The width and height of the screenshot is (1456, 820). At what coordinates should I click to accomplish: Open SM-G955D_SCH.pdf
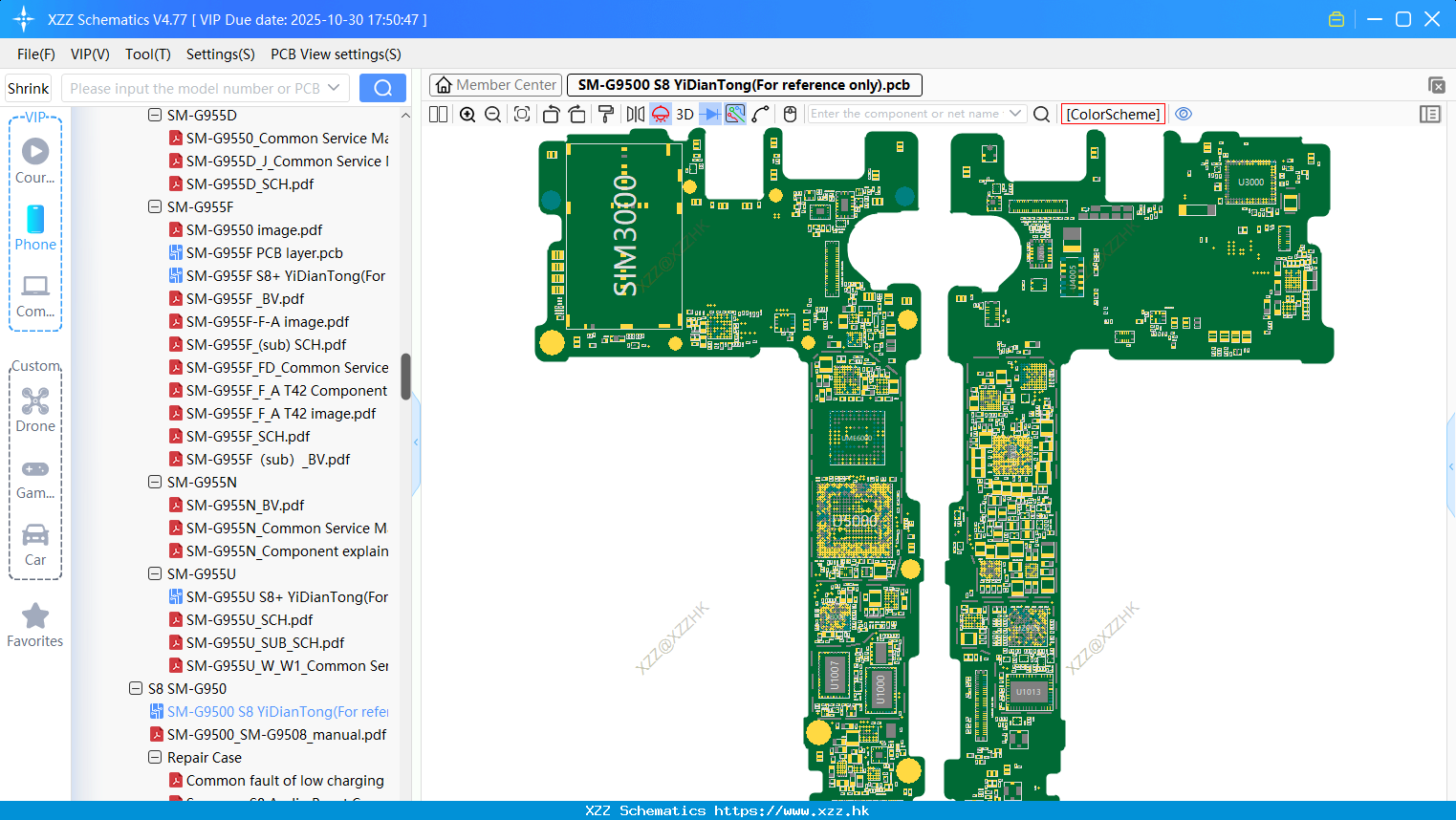pyautogui.click(x=241, y=183)
